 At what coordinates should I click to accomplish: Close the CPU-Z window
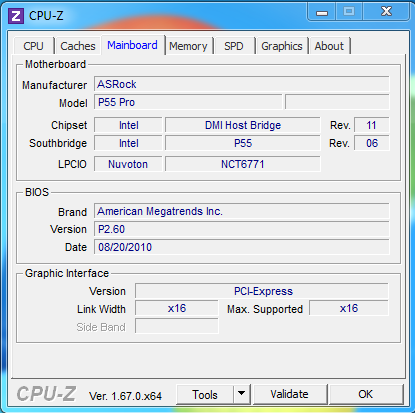point(386,12)
